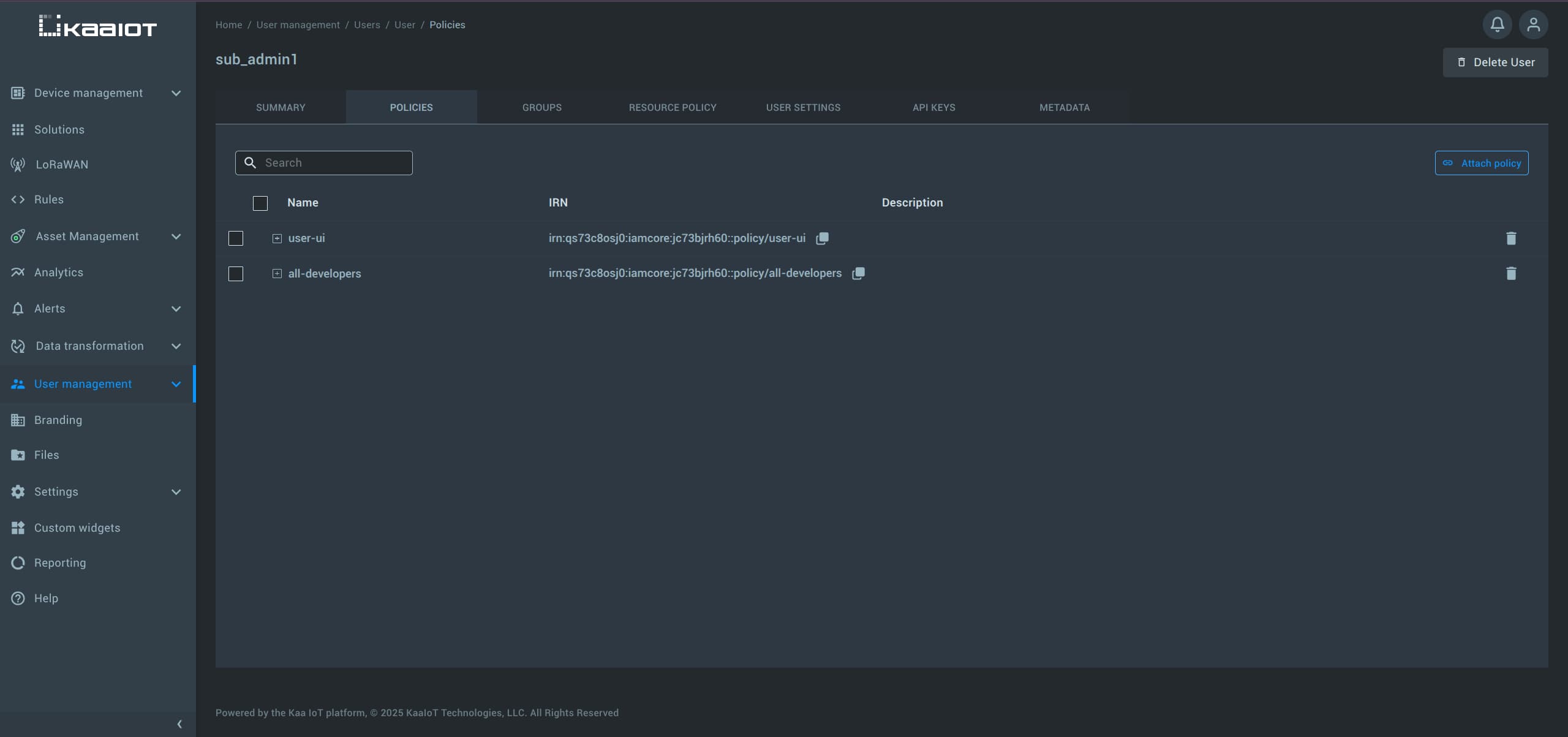The height and width of the screenshot is (737, 1568).
Task: Open the KaaIoT logo home link
Action: pyautogui.click(x=96, y=26)
